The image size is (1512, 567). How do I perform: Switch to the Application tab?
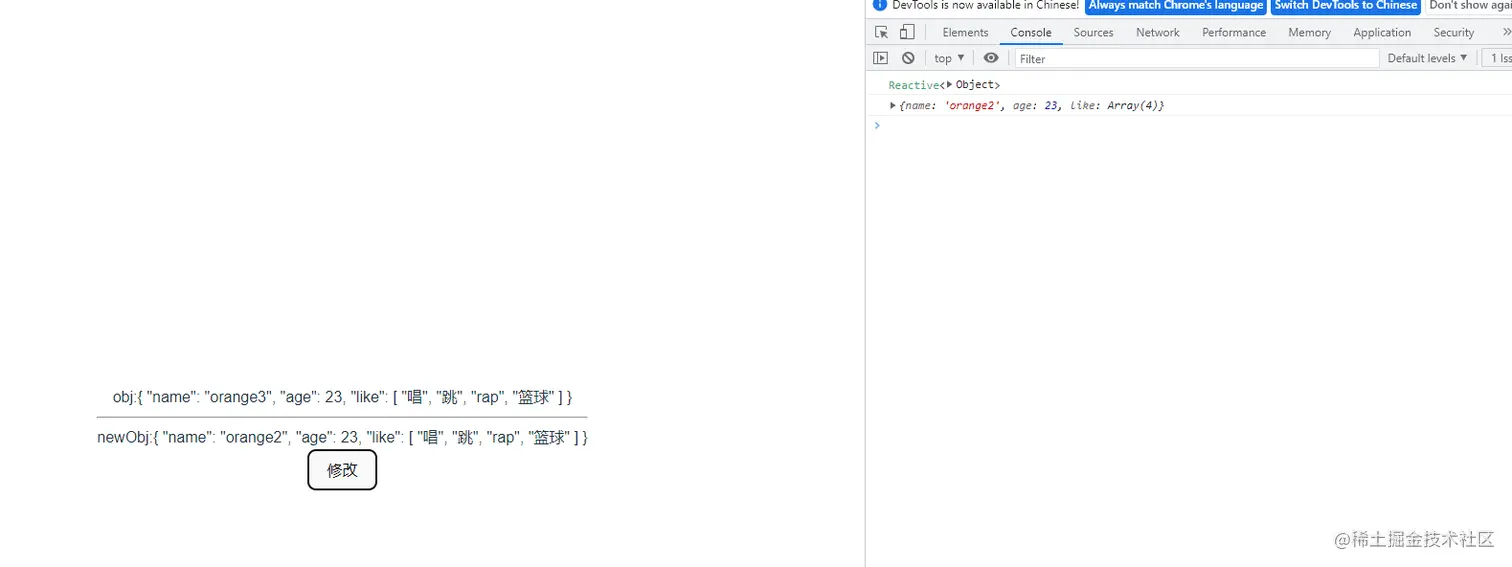pos(1382,32)
